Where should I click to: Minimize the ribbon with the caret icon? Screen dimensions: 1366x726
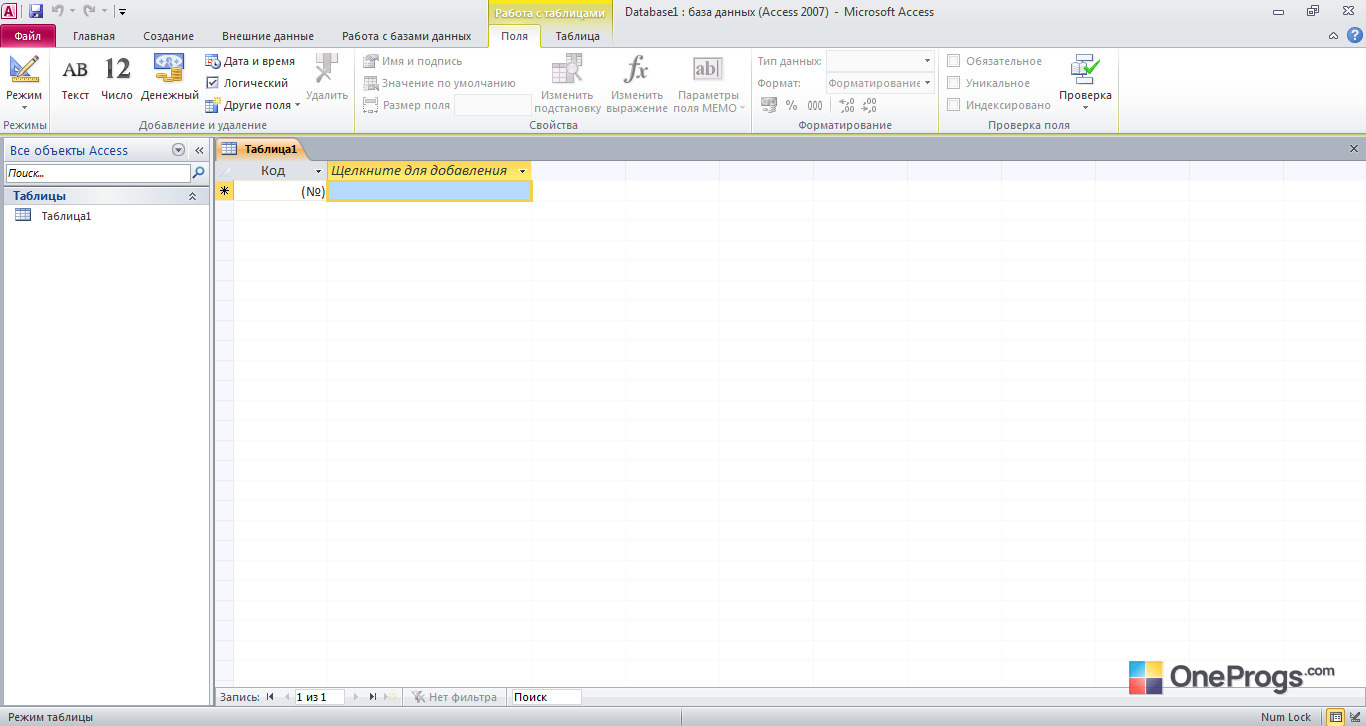(1334, 36)
